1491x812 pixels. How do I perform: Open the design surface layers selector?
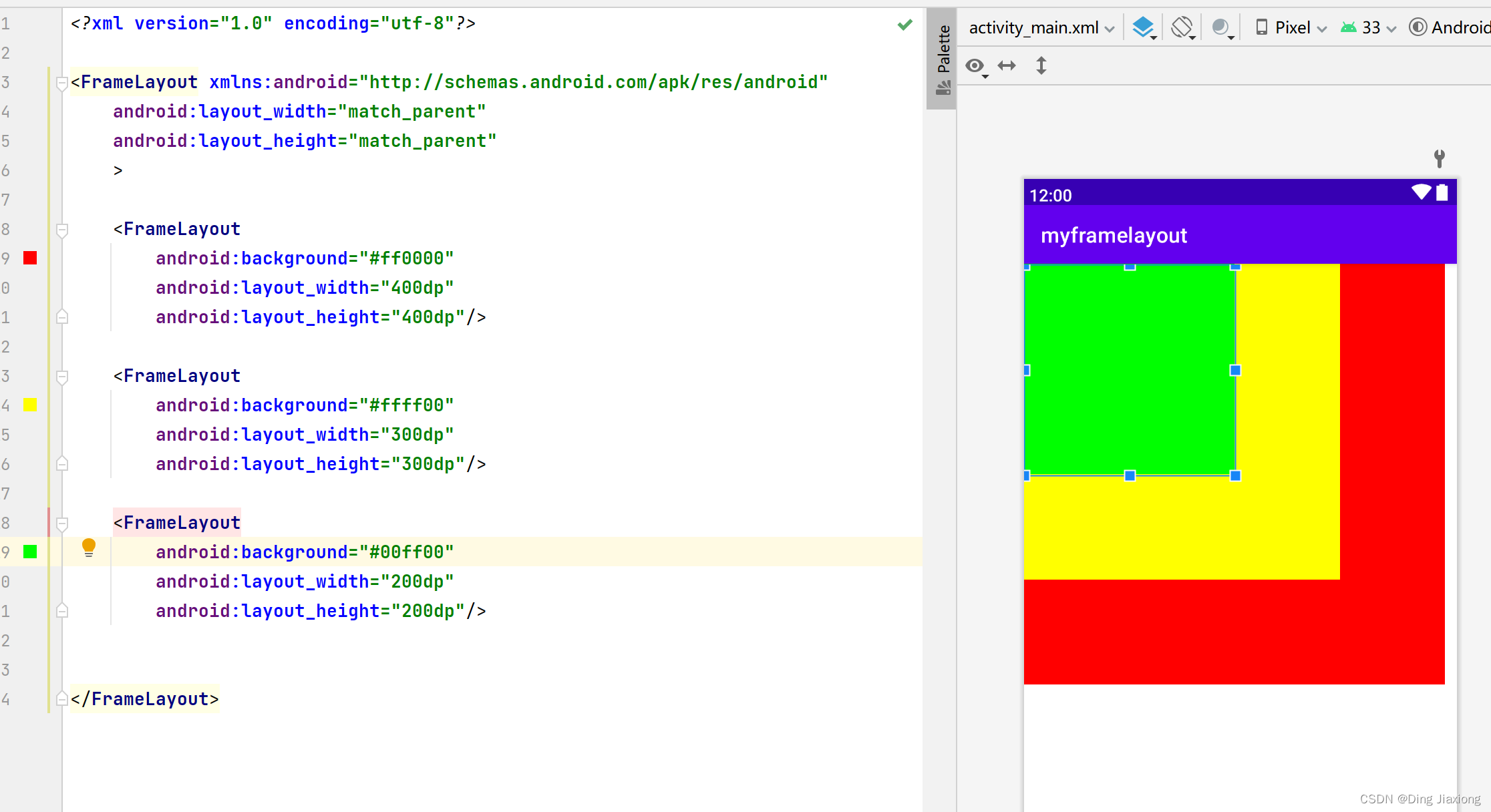[x=1145, y=27]
